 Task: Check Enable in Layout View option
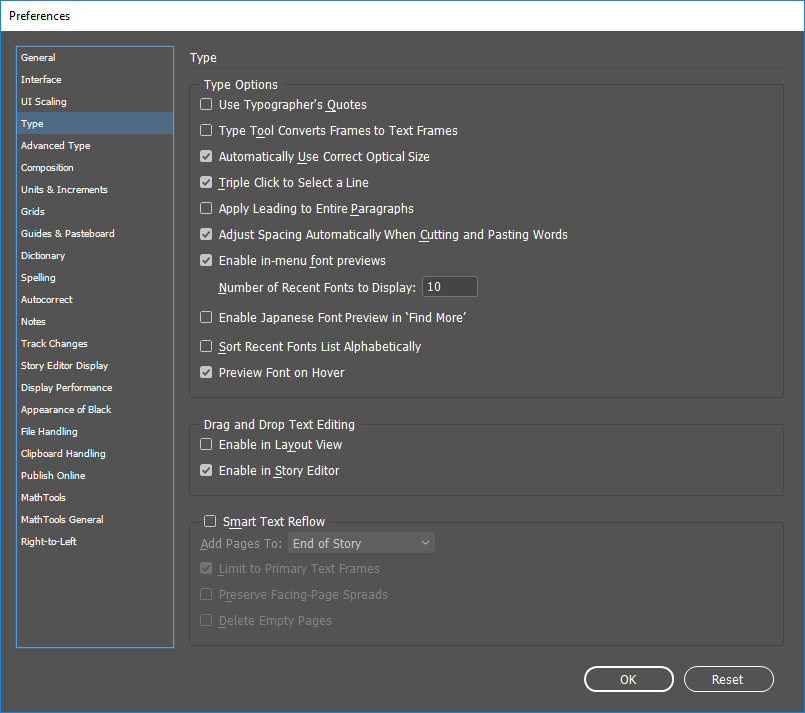(206, 445)
